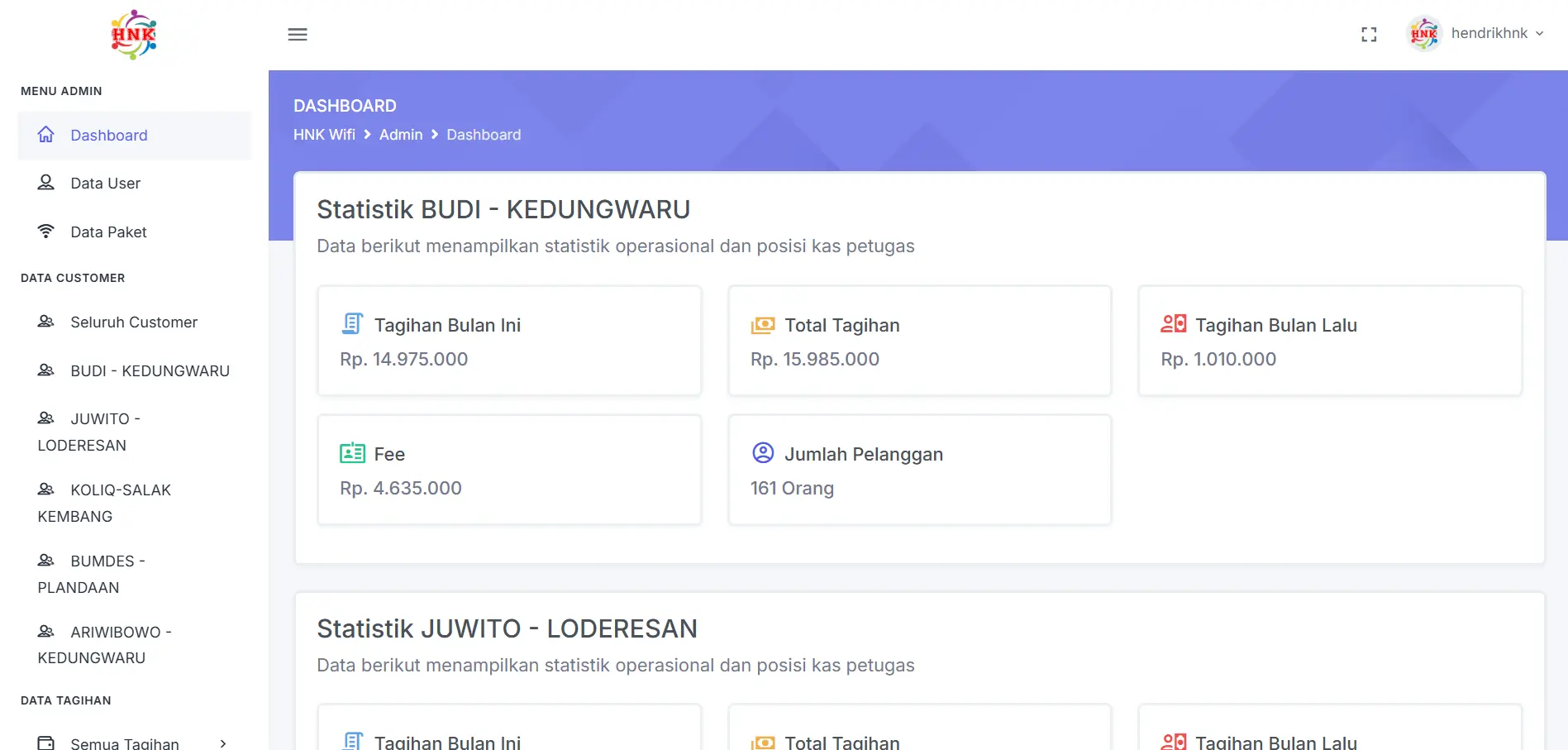Click the JUWITO sidebar group icon
The width and height of the screenshot is (1568, 750).
click(46, 418)
